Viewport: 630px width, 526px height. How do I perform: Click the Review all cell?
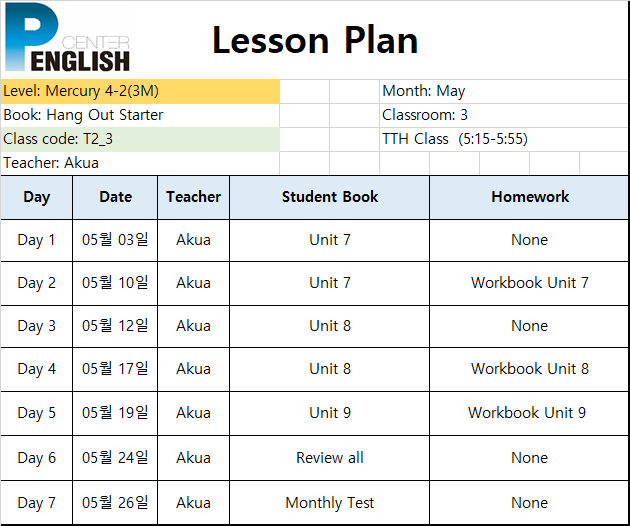pyautogui.click(x=329, y=458)
